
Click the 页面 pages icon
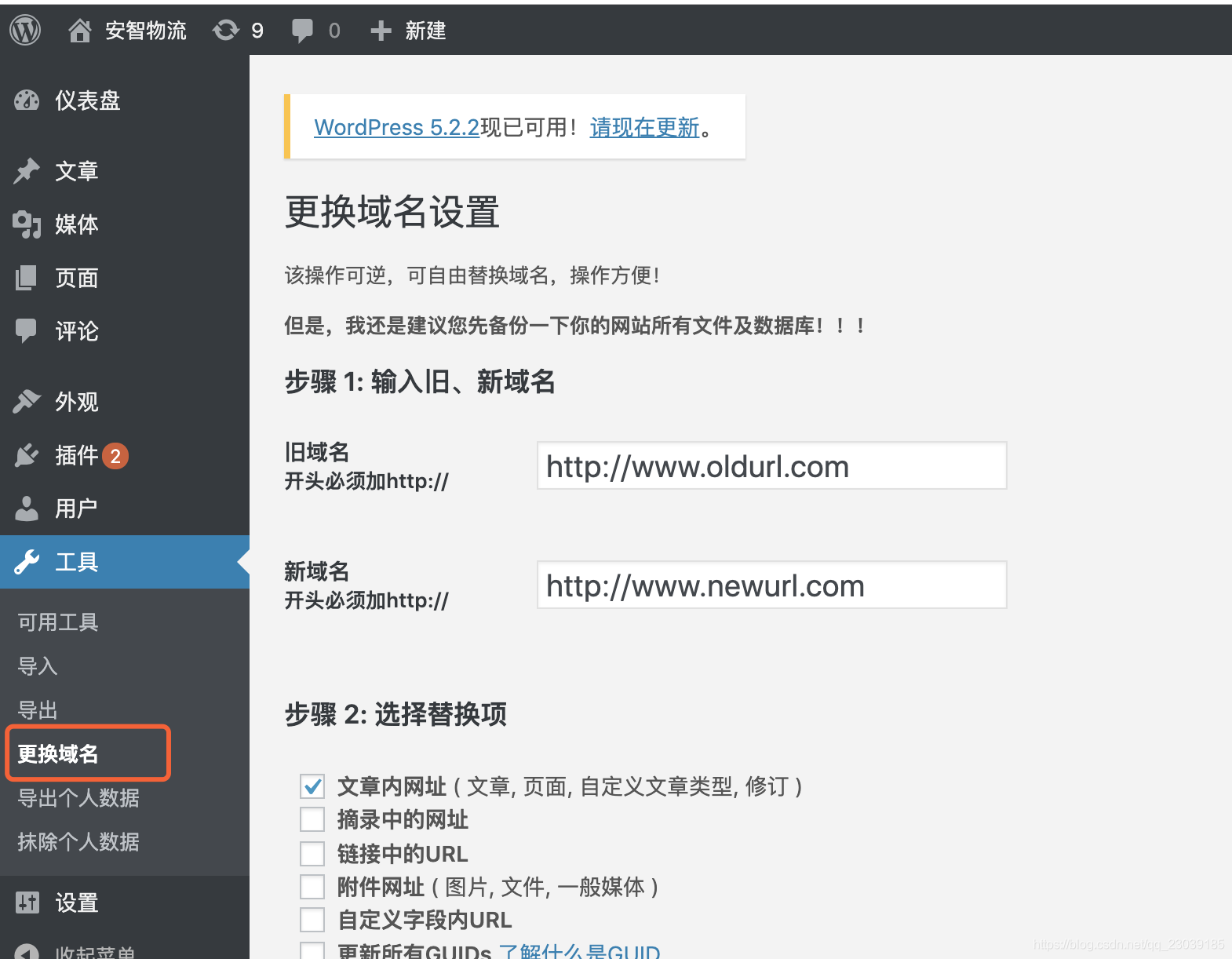[x=27, y=277]
